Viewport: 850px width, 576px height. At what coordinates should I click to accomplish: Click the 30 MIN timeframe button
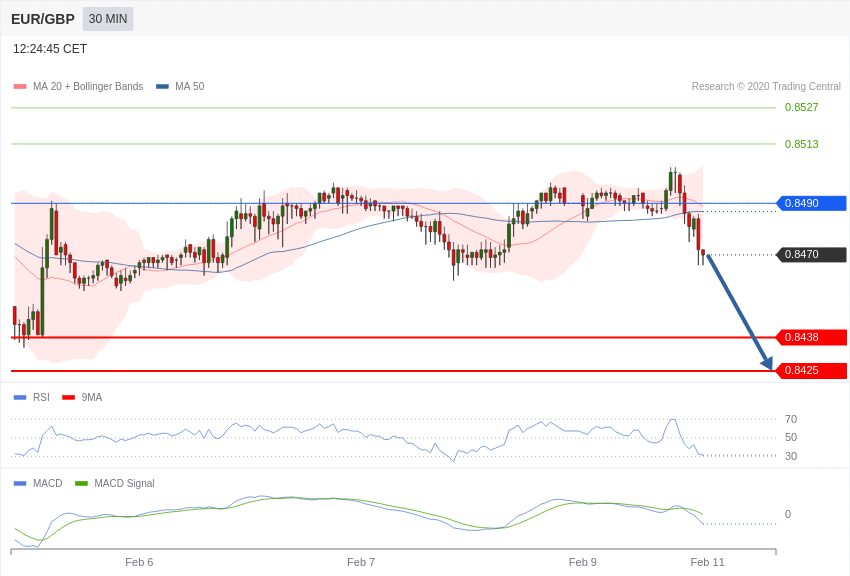click(108, 19)
